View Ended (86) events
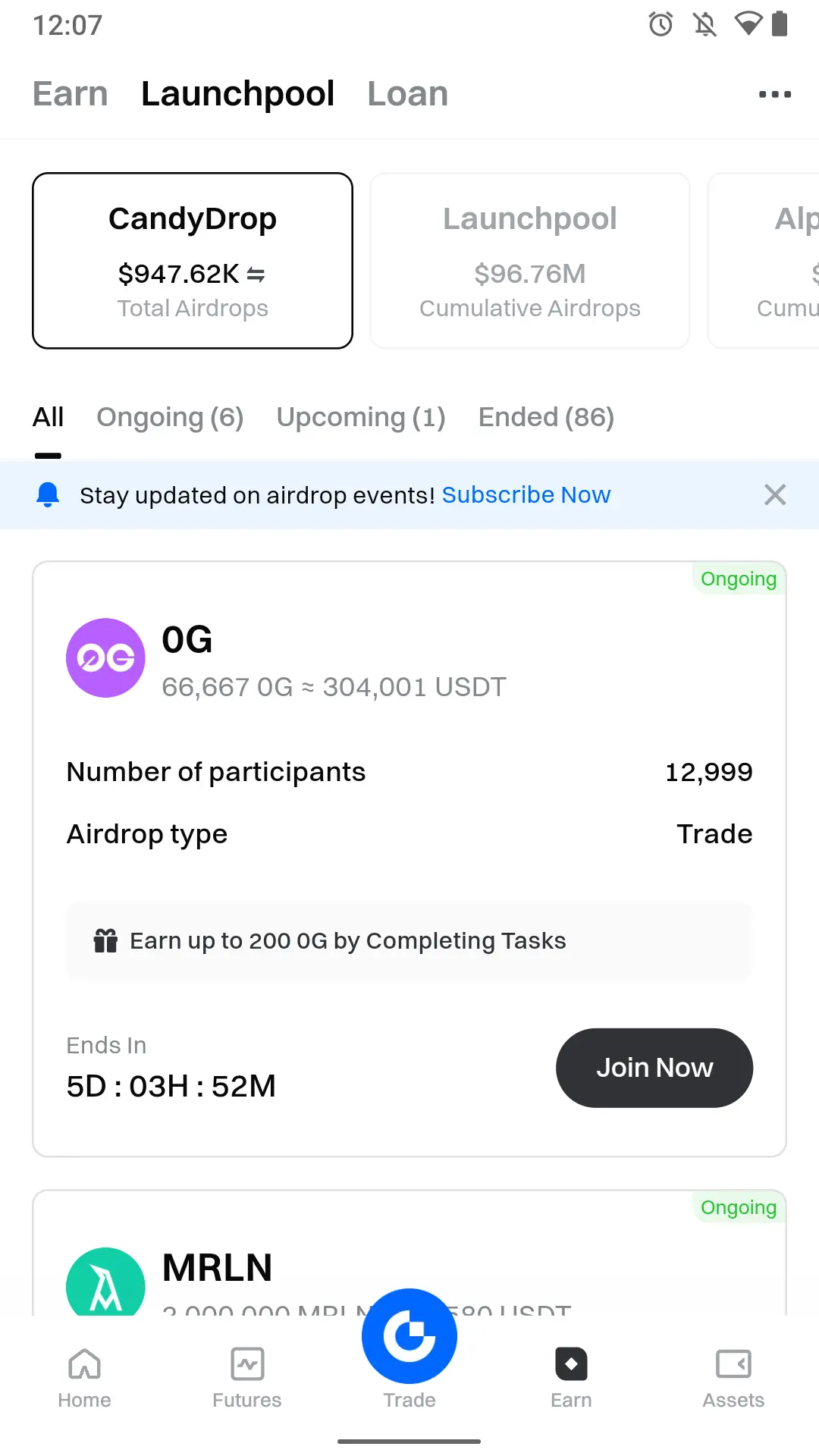The height and width of the screenshot is (1456, 819). point(546,417)
